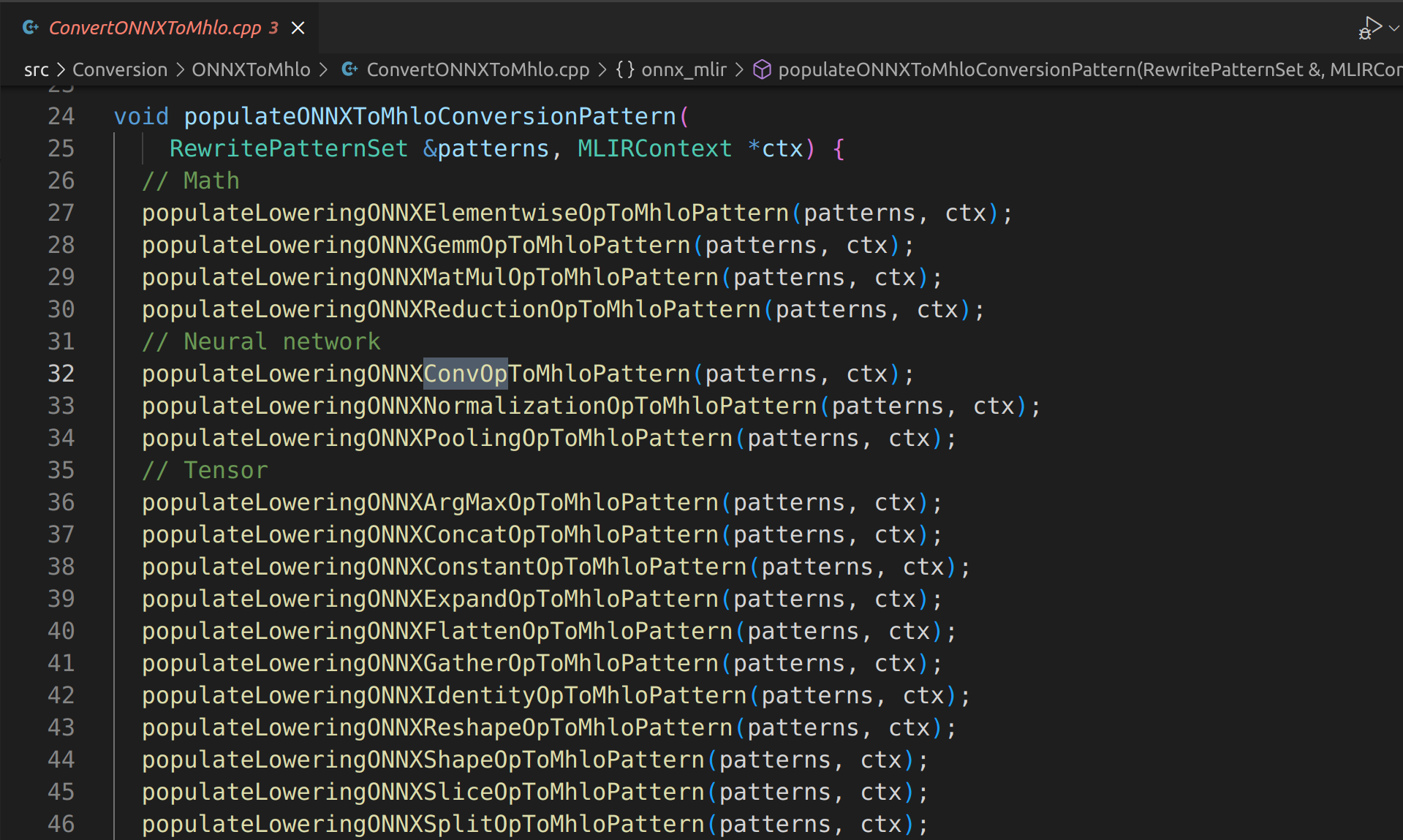Click the C++ icon in the breadcrumb

click(350, 69)
